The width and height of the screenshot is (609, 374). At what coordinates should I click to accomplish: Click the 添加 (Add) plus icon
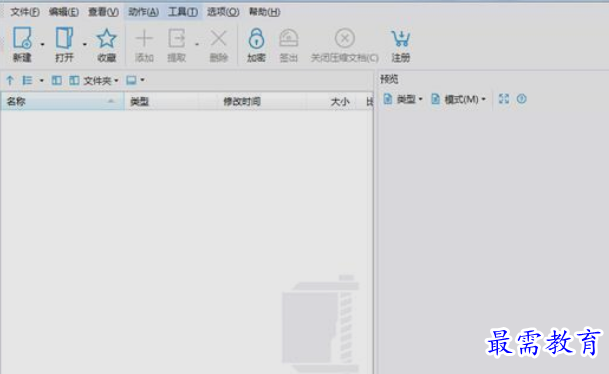(x=144, y=38)
